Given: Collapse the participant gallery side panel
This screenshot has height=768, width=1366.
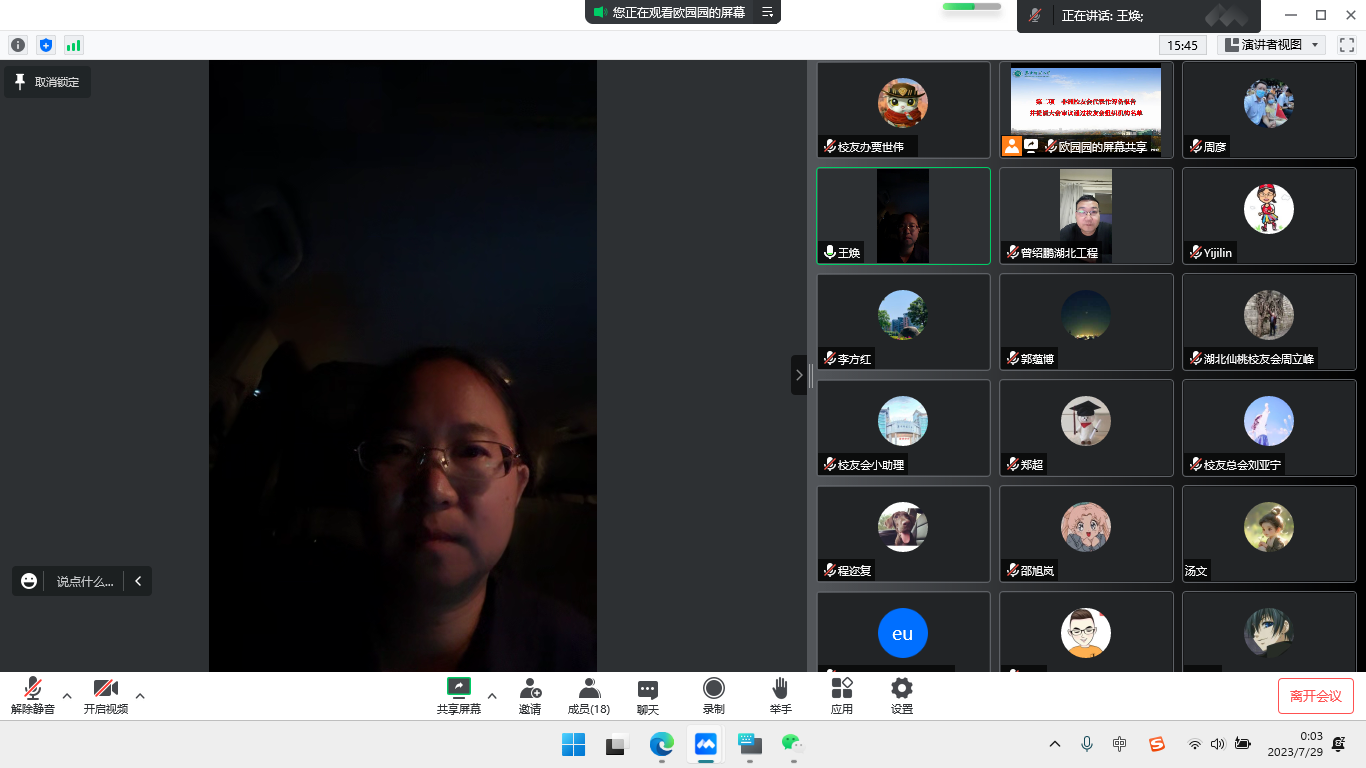Looking at the screenshot, I should (x=798, y=375).
